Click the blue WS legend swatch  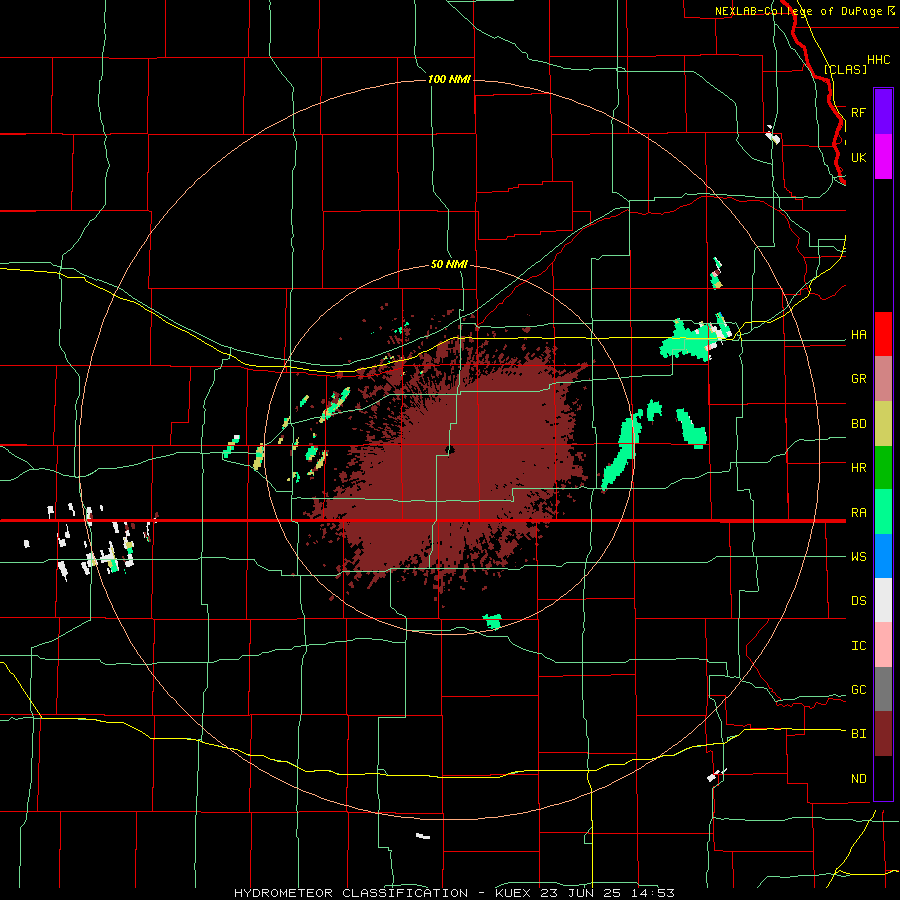[x=883, y=556]
